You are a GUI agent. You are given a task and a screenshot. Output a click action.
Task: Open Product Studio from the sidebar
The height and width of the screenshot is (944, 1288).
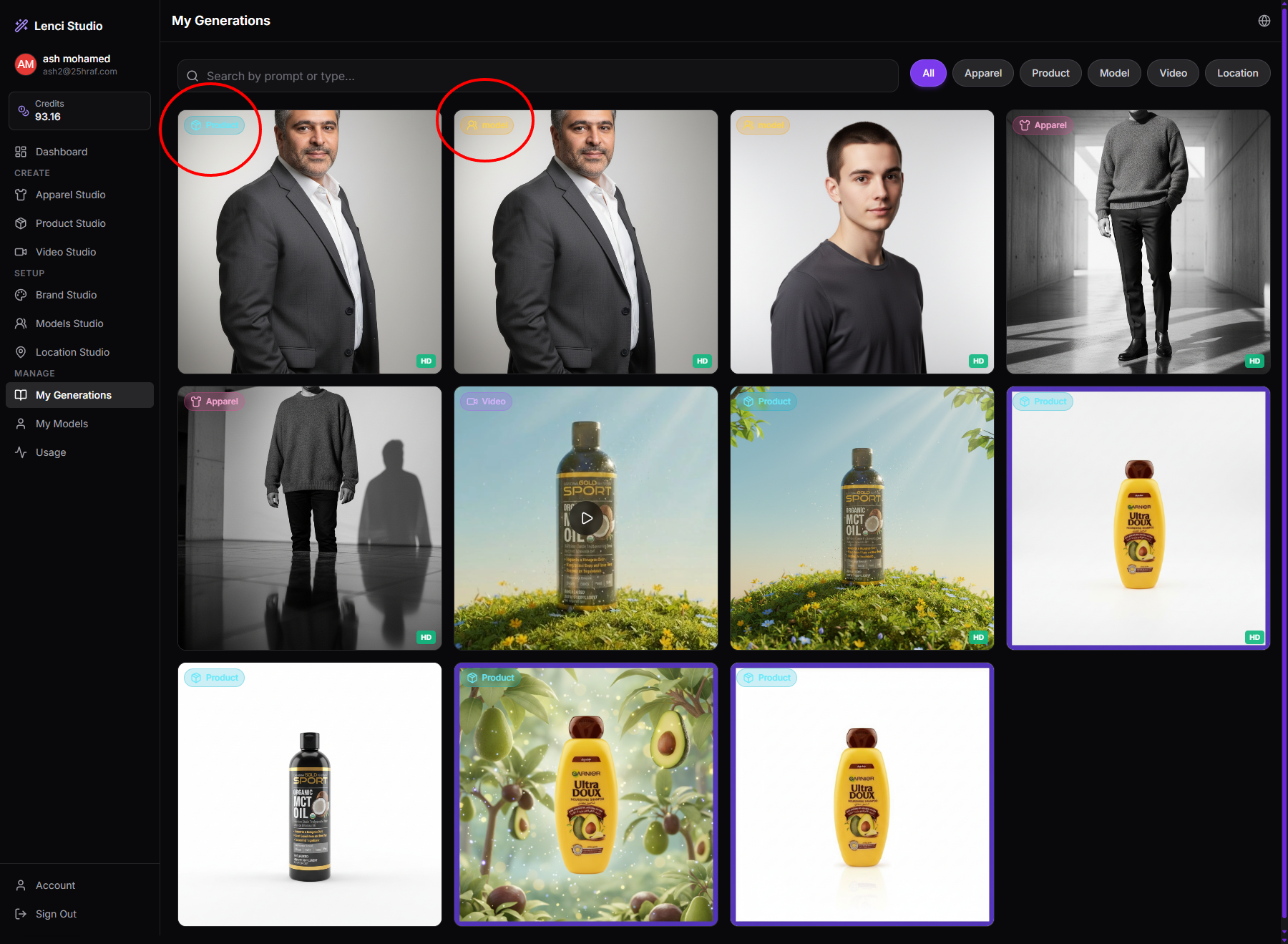point(70,223)
